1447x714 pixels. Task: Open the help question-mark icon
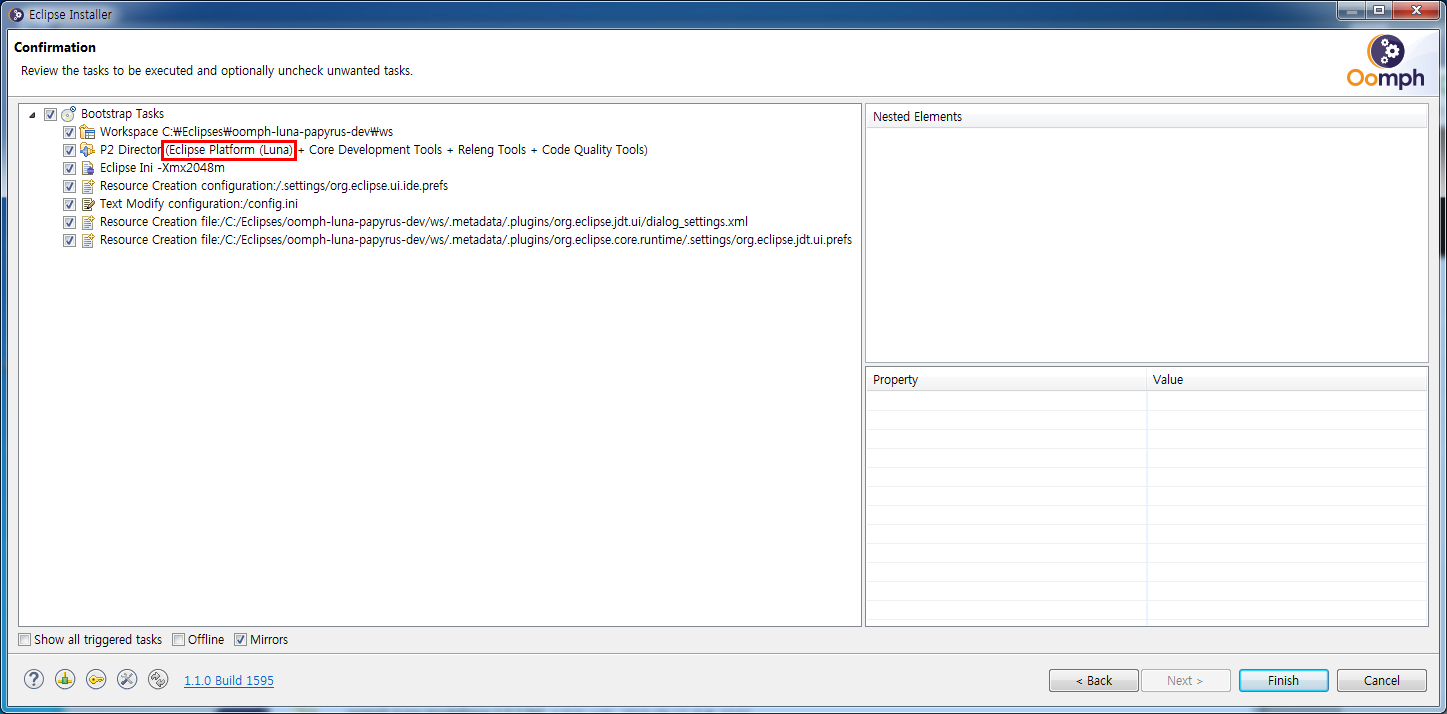[34, 680]
